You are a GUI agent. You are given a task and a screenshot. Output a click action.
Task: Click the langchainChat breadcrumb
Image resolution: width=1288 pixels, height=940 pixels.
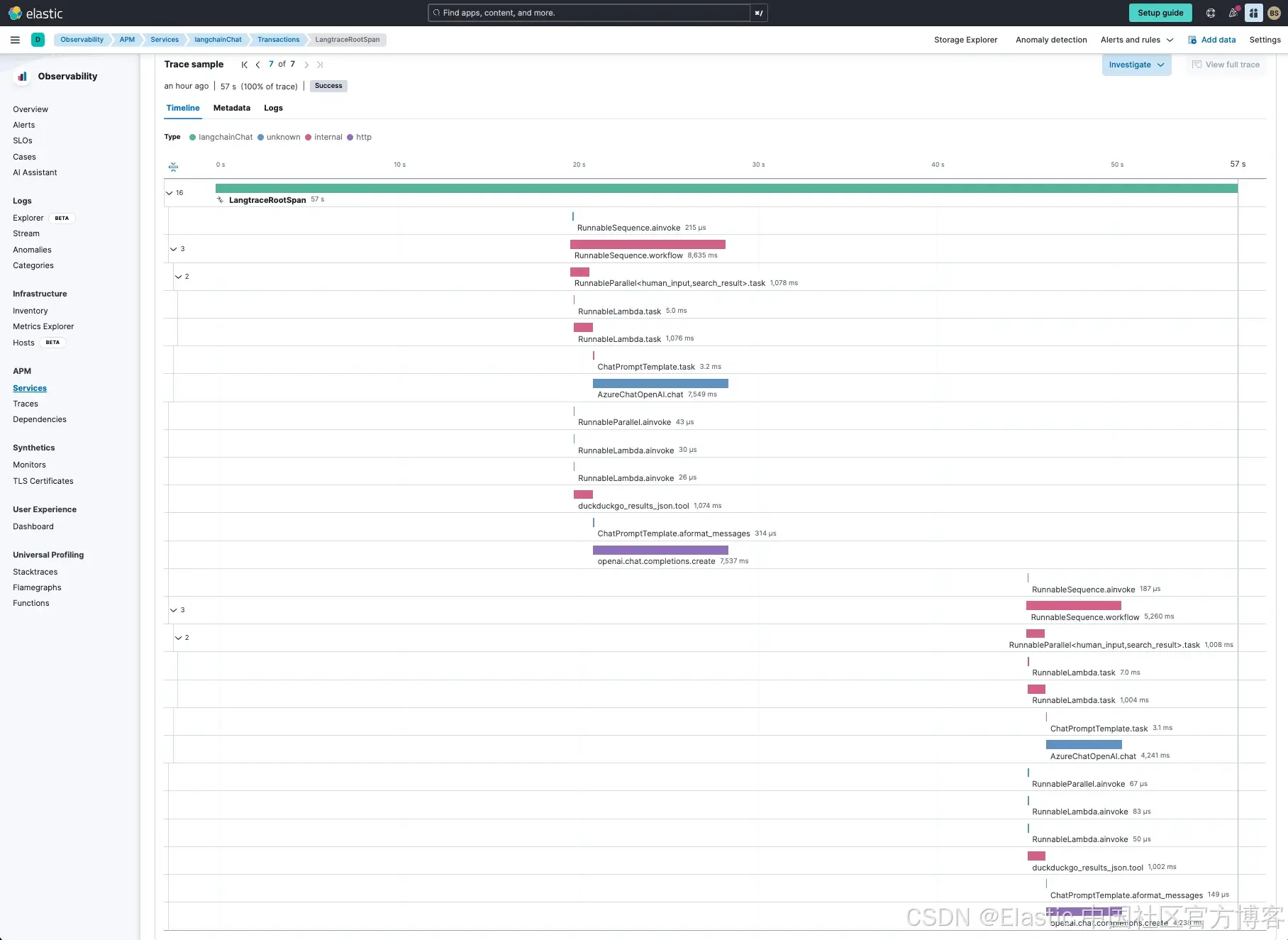coord(218,40)
